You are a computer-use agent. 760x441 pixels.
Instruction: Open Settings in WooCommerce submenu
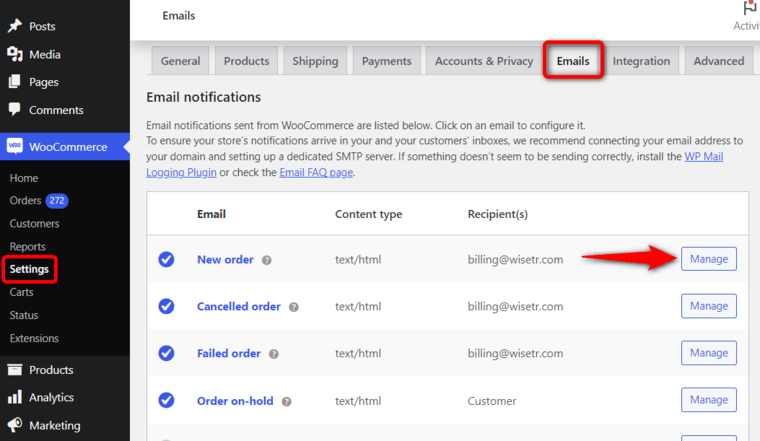click(x=29, y=269)
